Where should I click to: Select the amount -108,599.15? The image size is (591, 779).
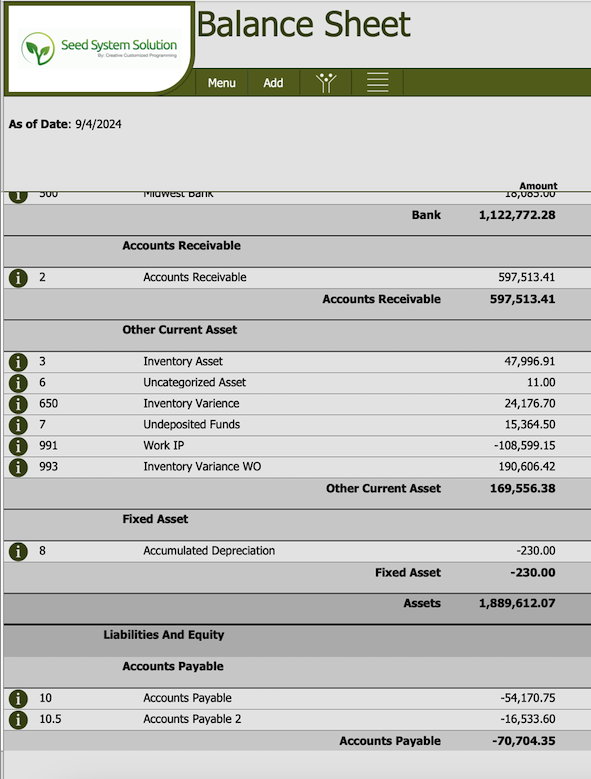pyautogui.click(x=524, y=446)
